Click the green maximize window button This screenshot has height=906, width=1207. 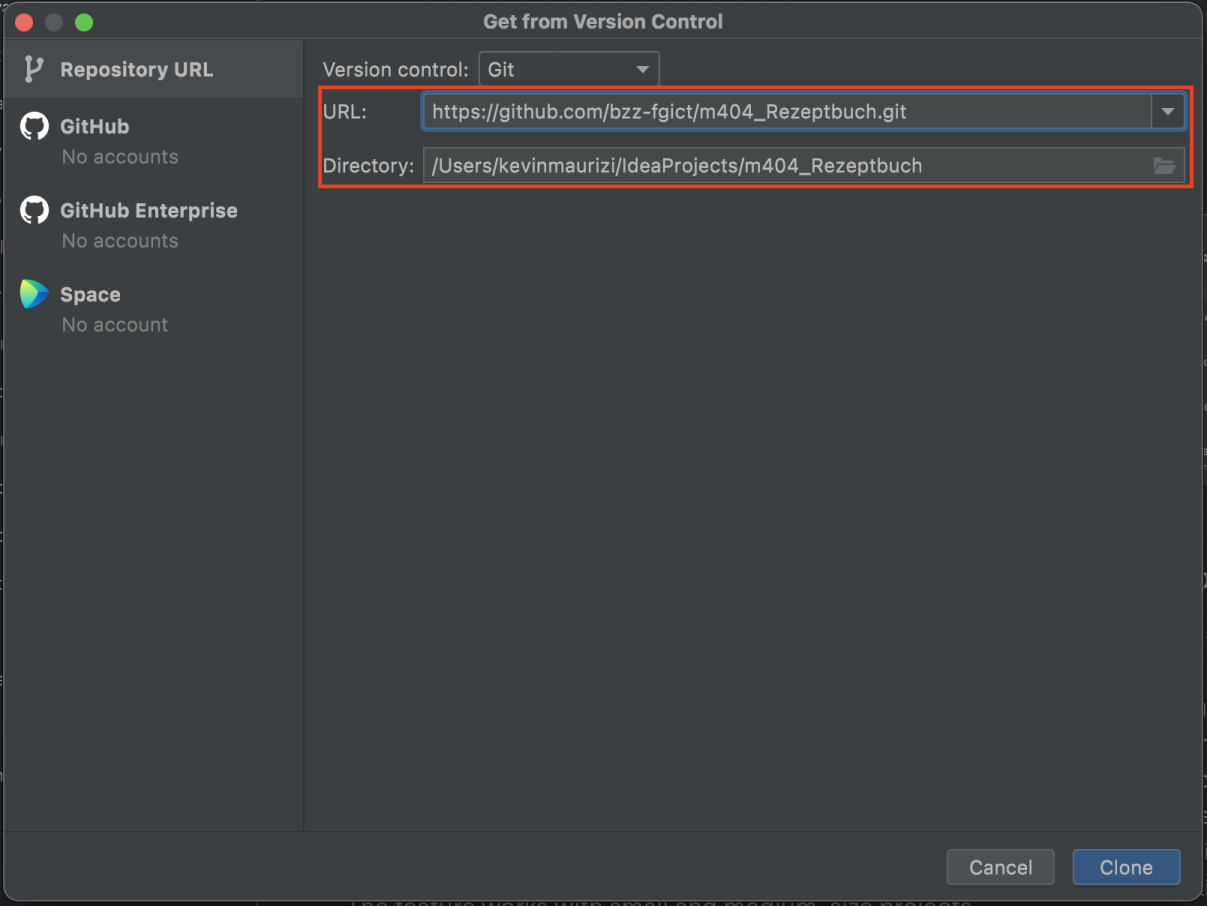(84, 22)
